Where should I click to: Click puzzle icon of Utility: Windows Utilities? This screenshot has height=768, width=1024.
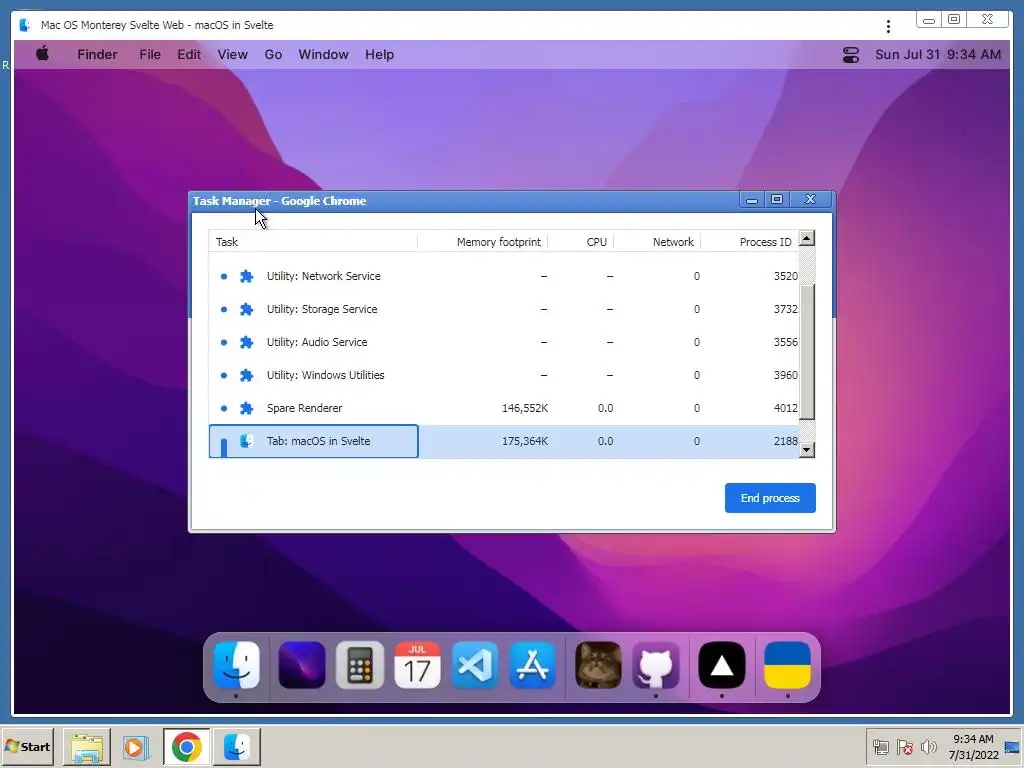click(246, 375)
